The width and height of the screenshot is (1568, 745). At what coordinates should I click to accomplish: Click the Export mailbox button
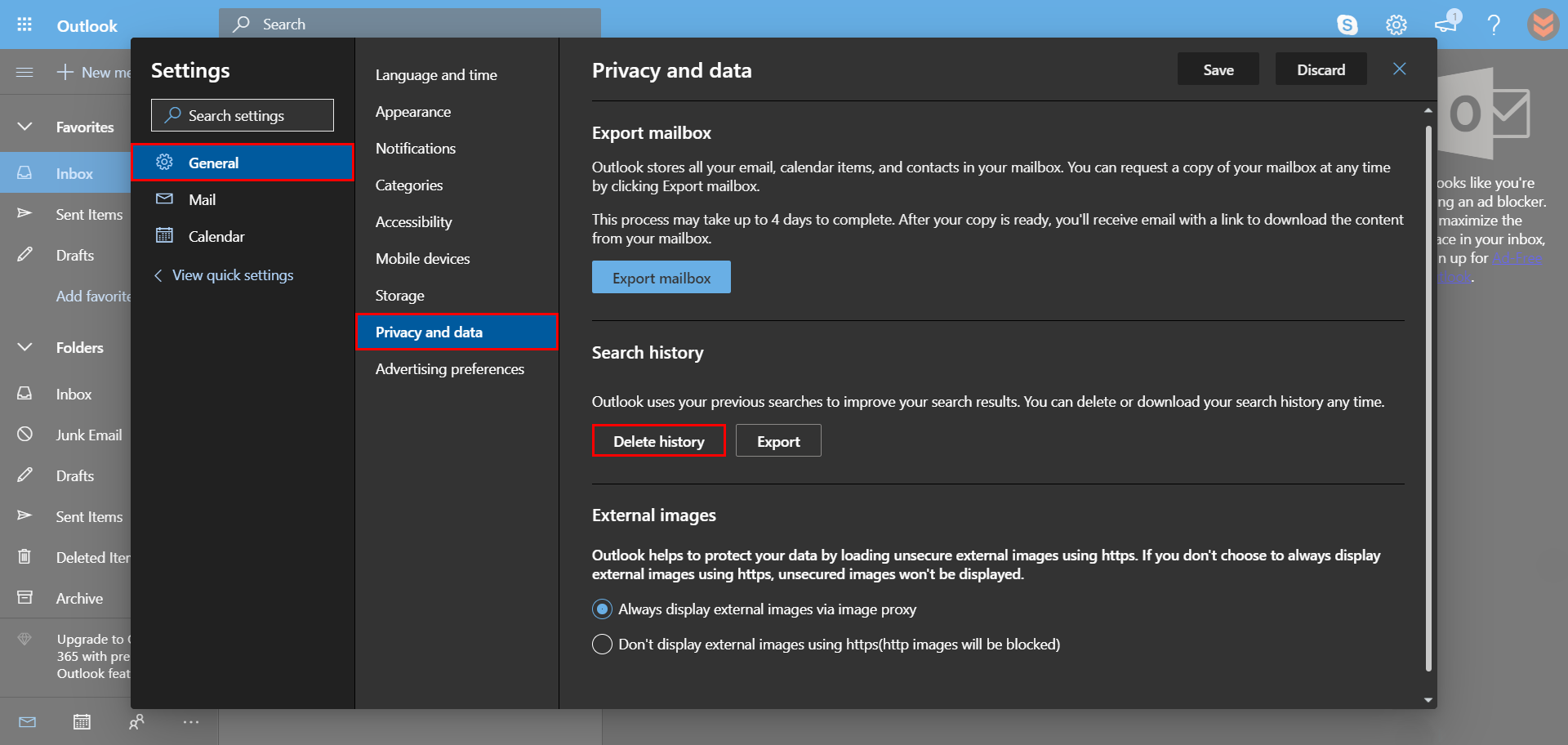pyautogui.click(x=661, y=278)
